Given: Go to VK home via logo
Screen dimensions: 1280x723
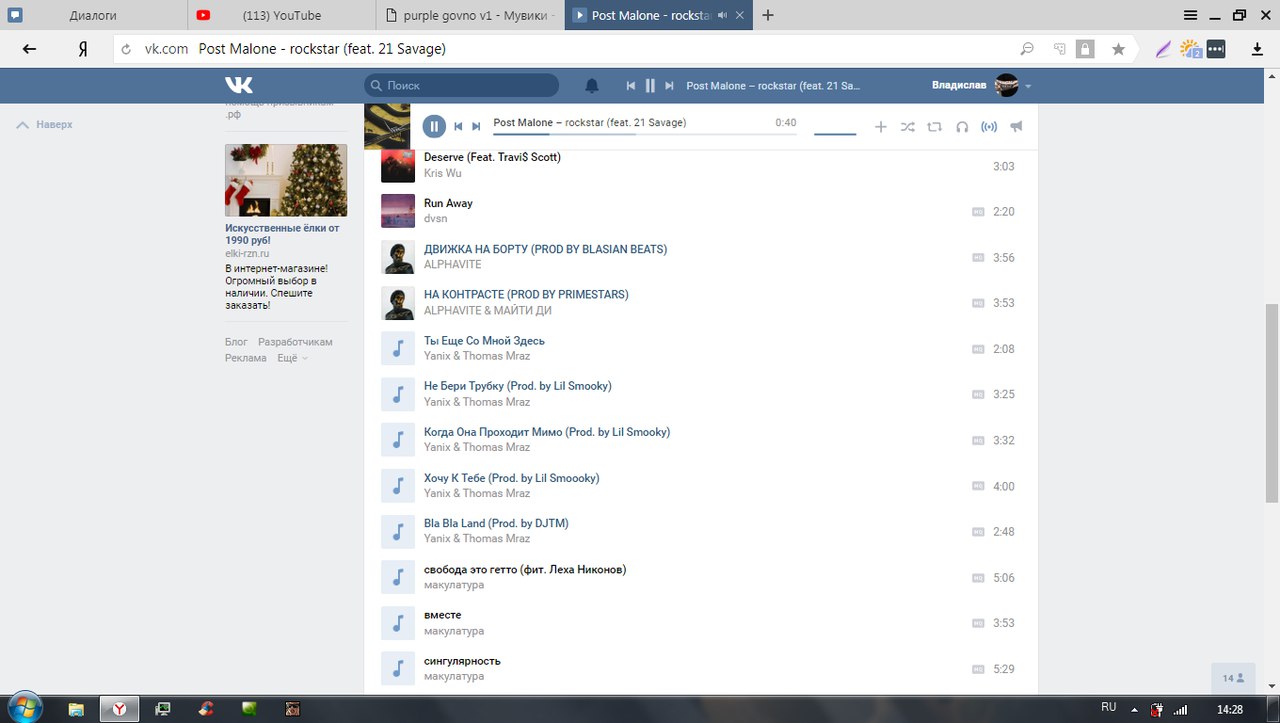Looking at the screenshot, I should (238, 85).
